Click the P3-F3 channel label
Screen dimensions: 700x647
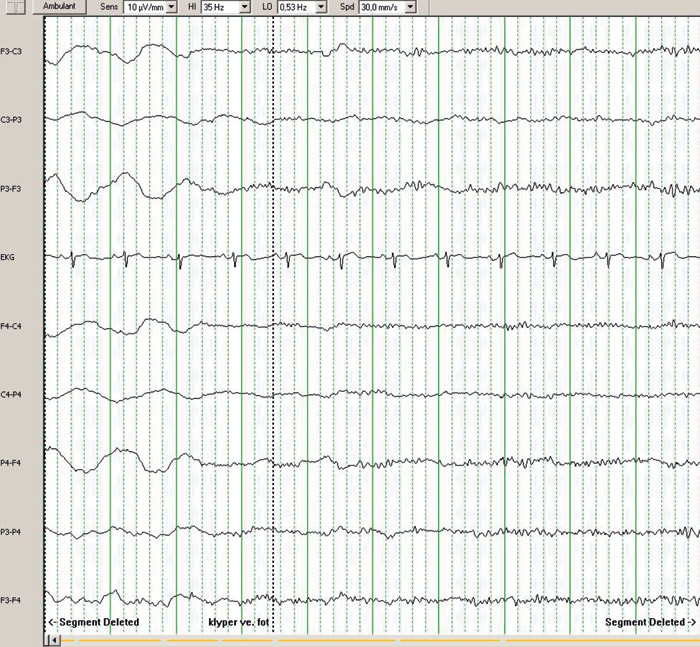(x=13, y=188)
